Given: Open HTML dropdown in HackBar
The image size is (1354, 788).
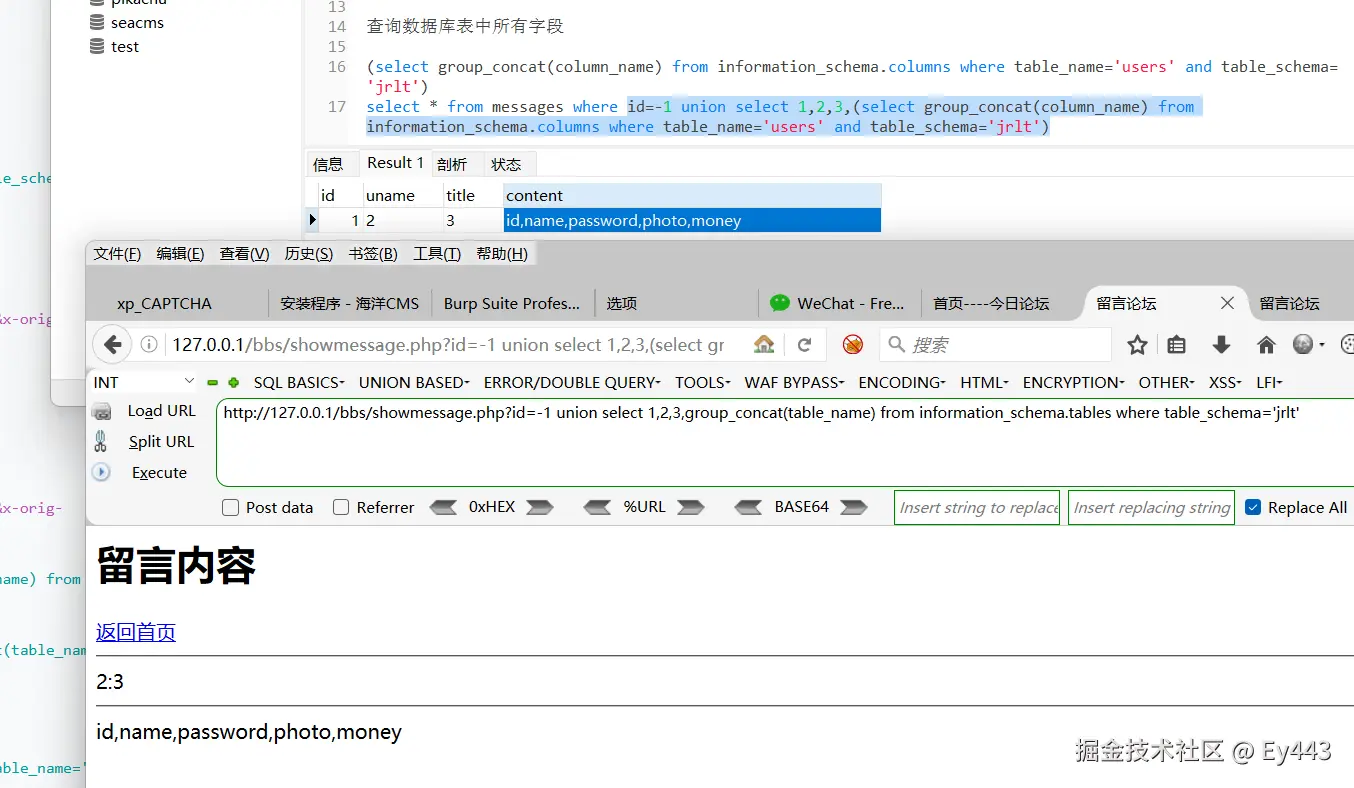Looking at the screenshot, I should pyautogui.click(x=985, y=382).
